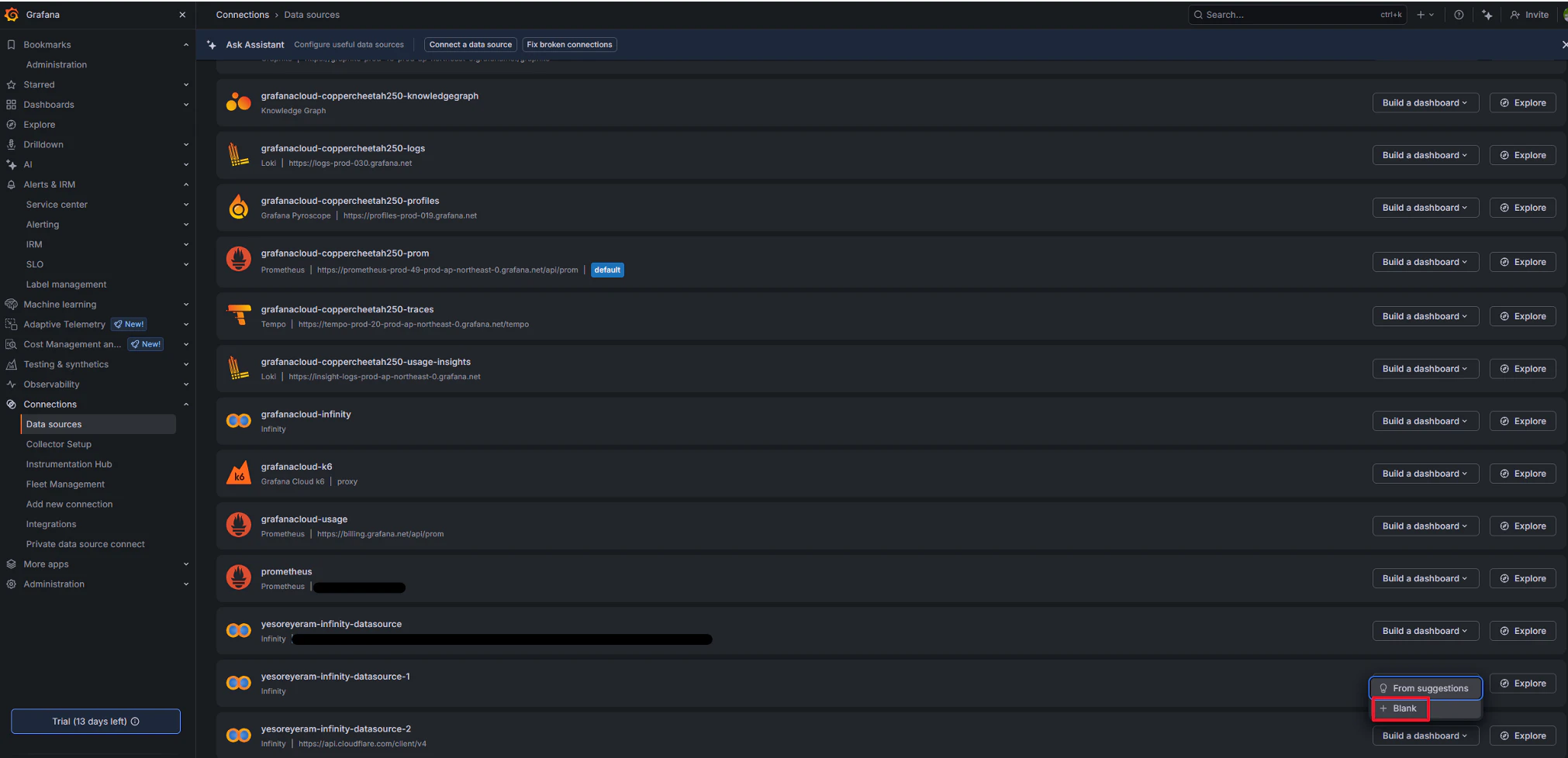This screenshot has width=1568, height=758.
Task: Open the Administration bookmark under Bookmarks
Action: pyautogui.click(x=57, y=65)
